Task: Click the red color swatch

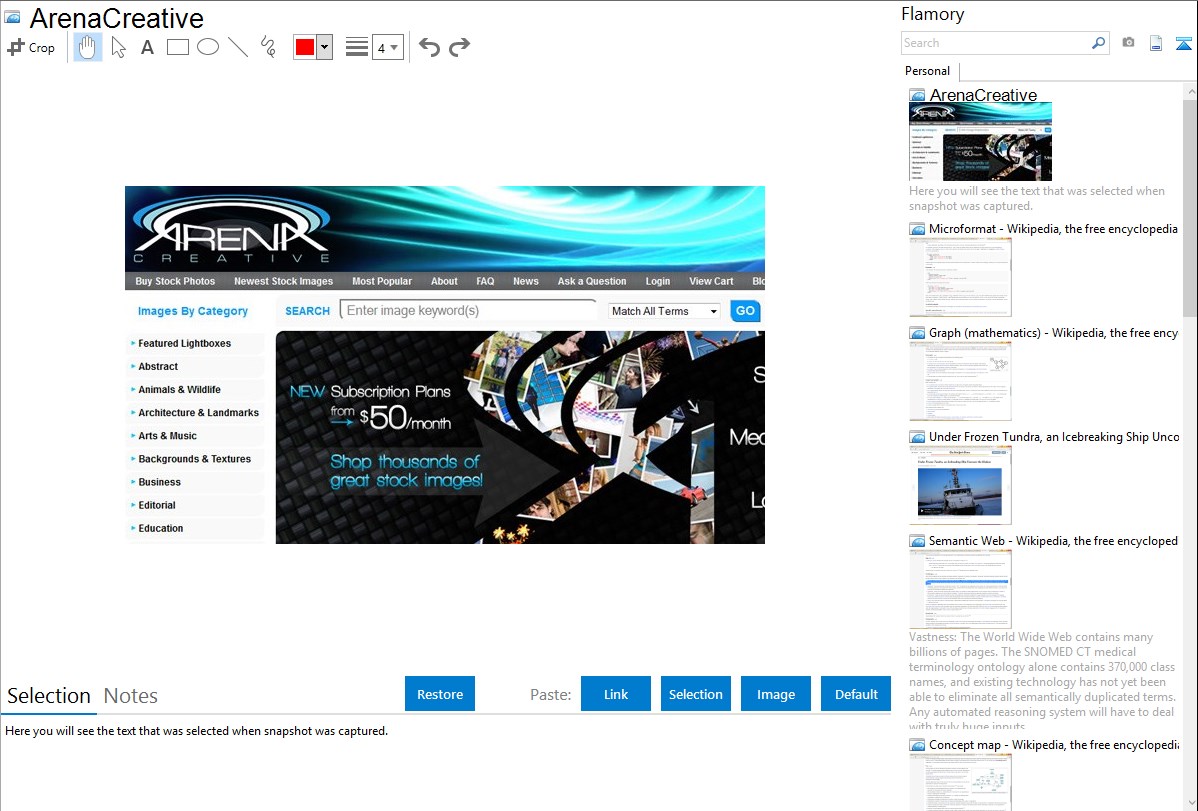Action: [x=305, y=47]
